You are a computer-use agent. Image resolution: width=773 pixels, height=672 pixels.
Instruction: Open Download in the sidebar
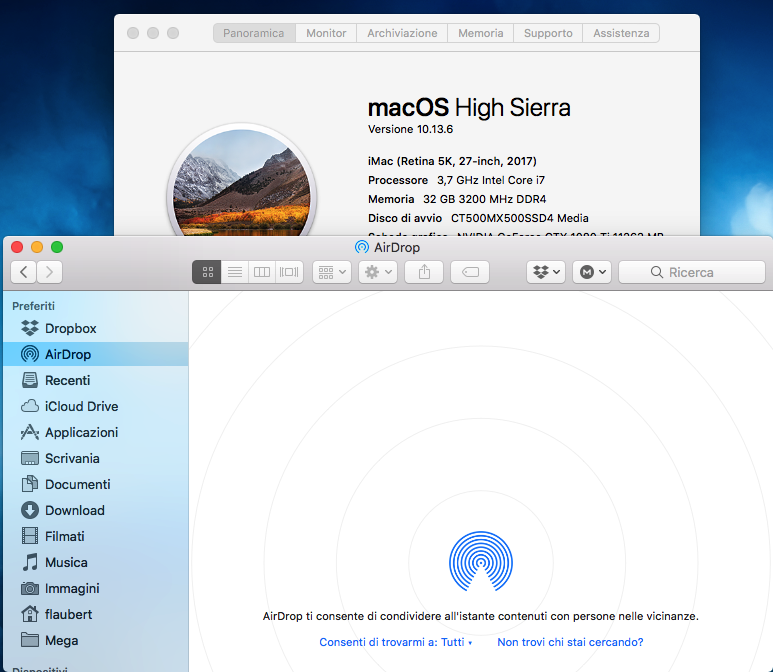[96, 510]
